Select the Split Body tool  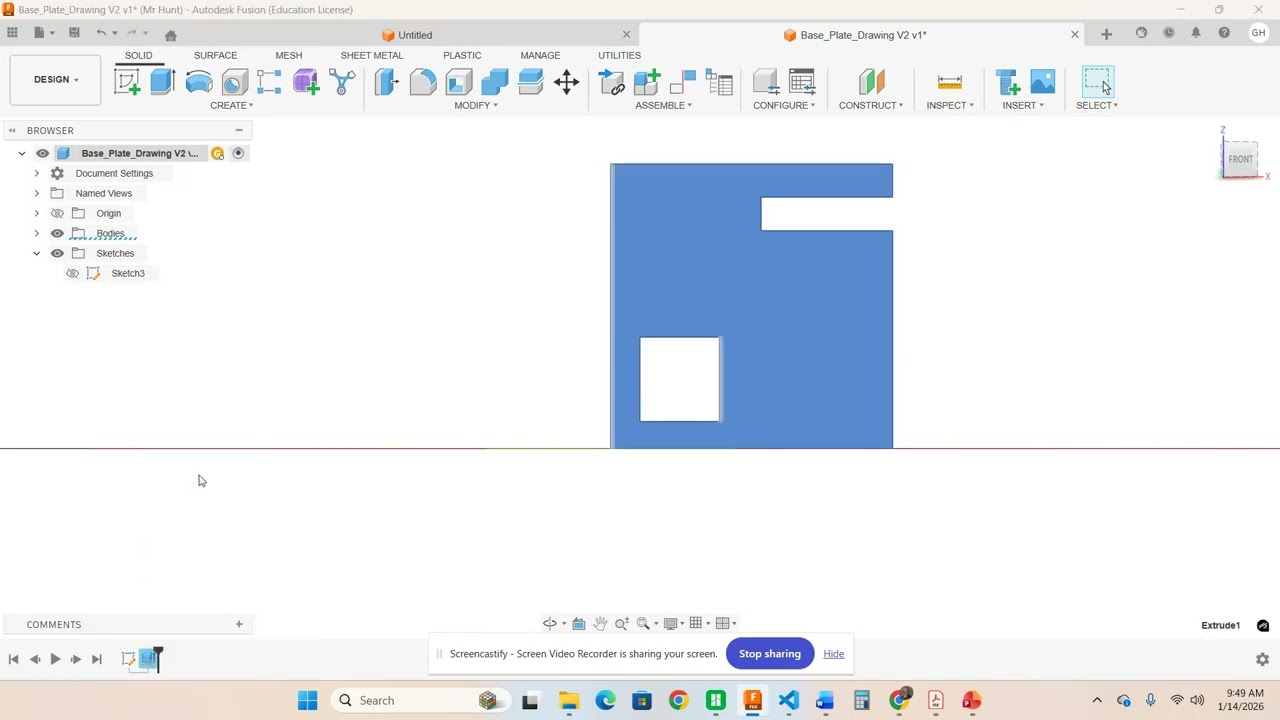[x=530, y=82]
